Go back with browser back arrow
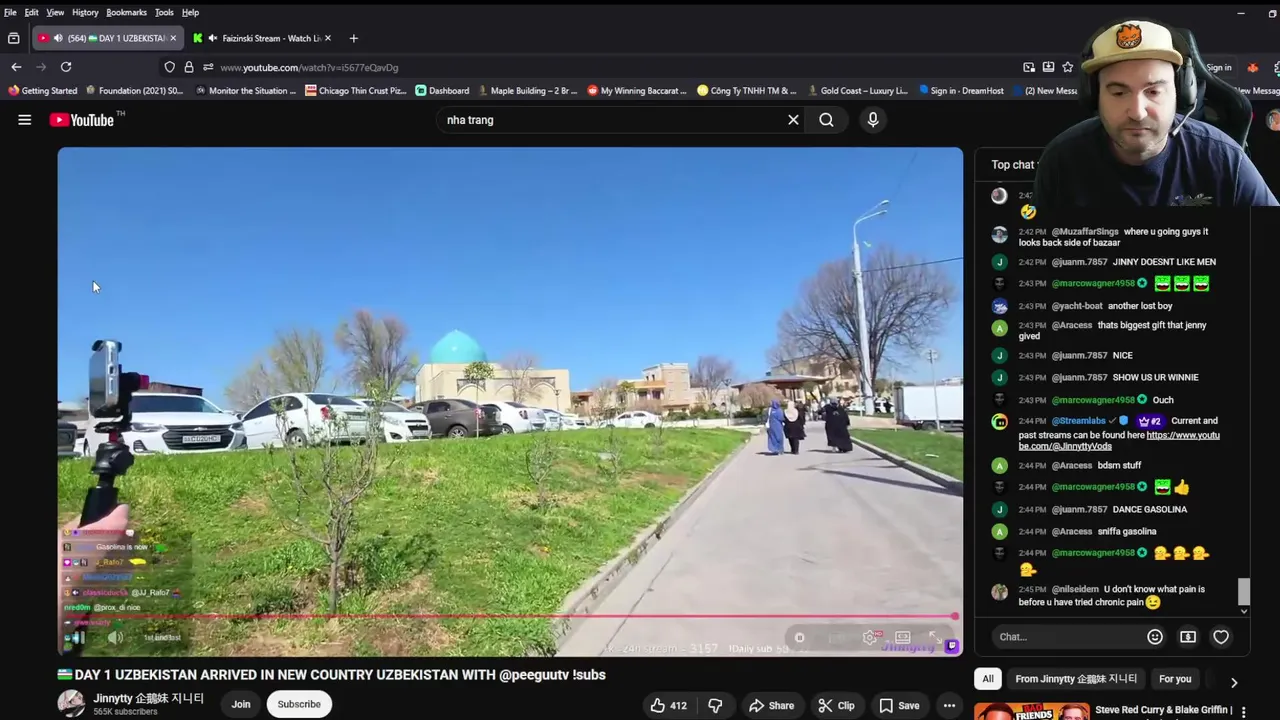The width and height of the screenshot is (1280, 720). [x=16, y=67]
